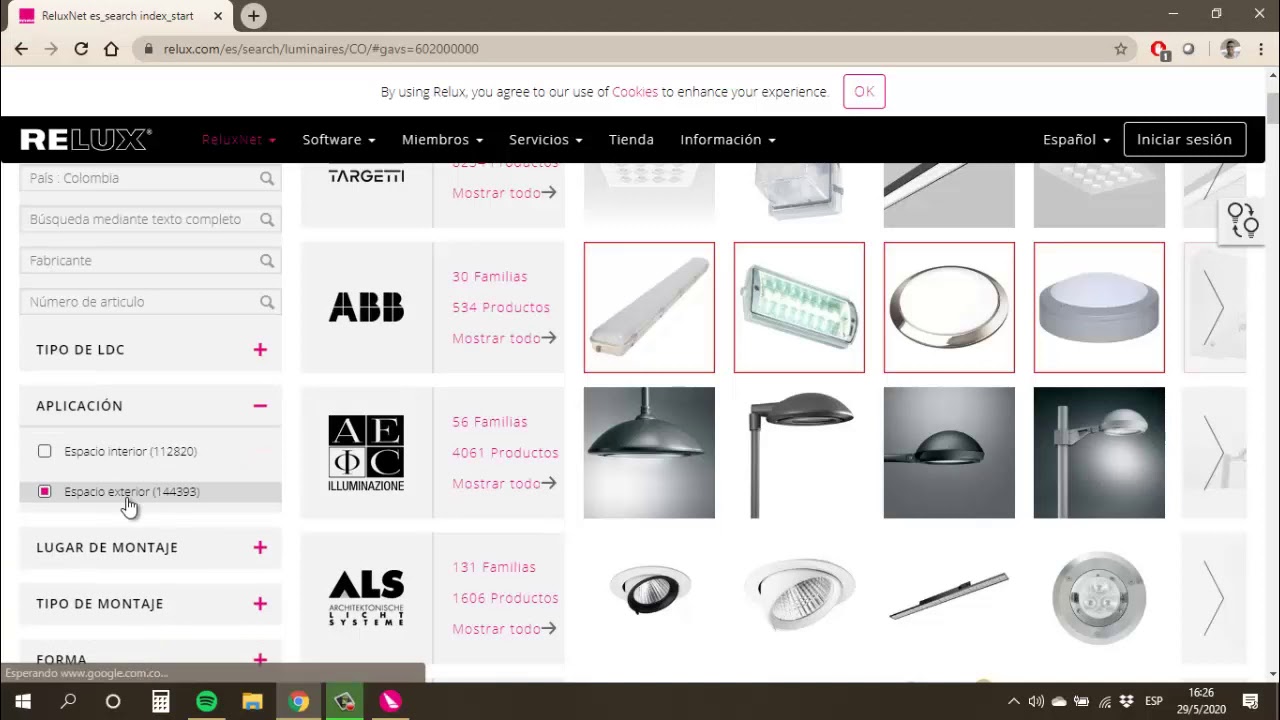Image resolution: width=1280 pixels, height=720 pixels.
Task: Expand the LUGAR DE MONTAJE filter
Action: tap(260, 547)
